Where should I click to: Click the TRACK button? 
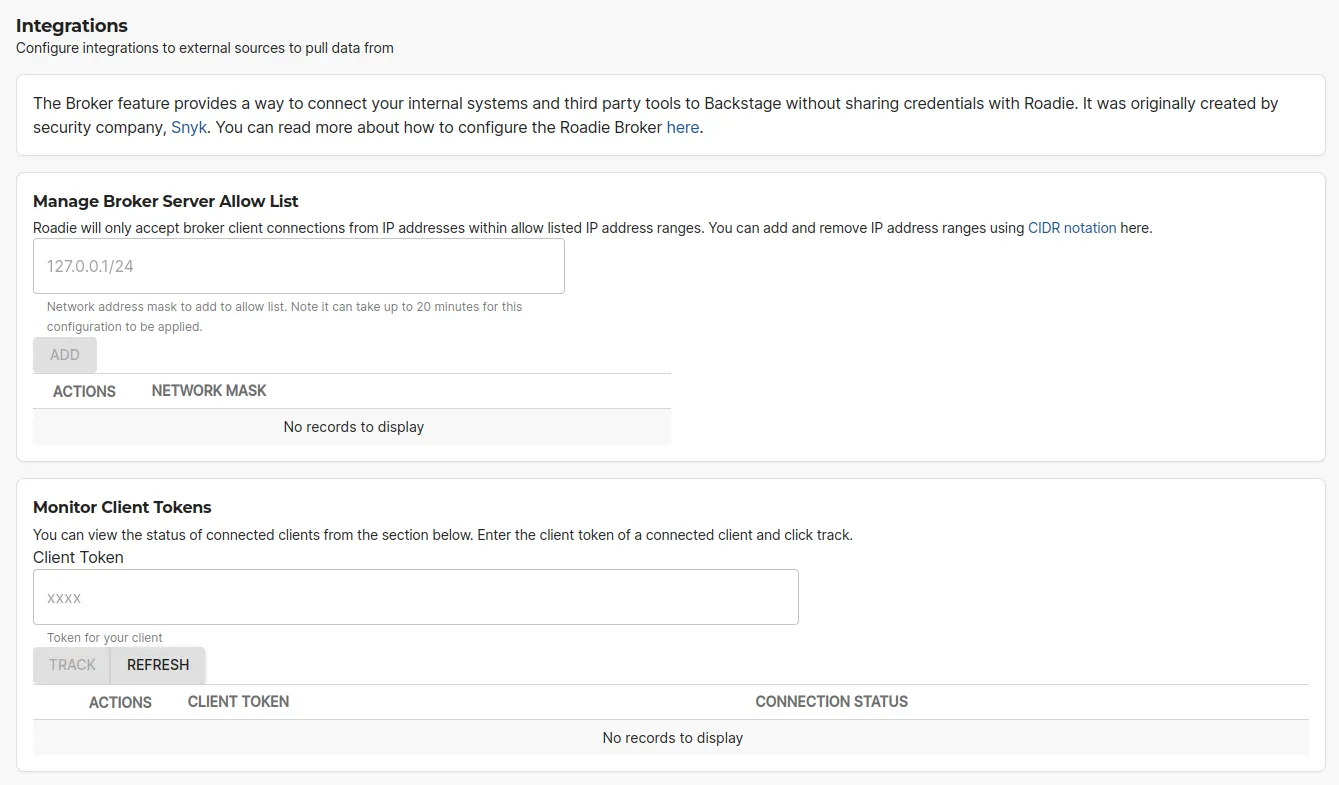pyautogui.click(x=71, y=664)
